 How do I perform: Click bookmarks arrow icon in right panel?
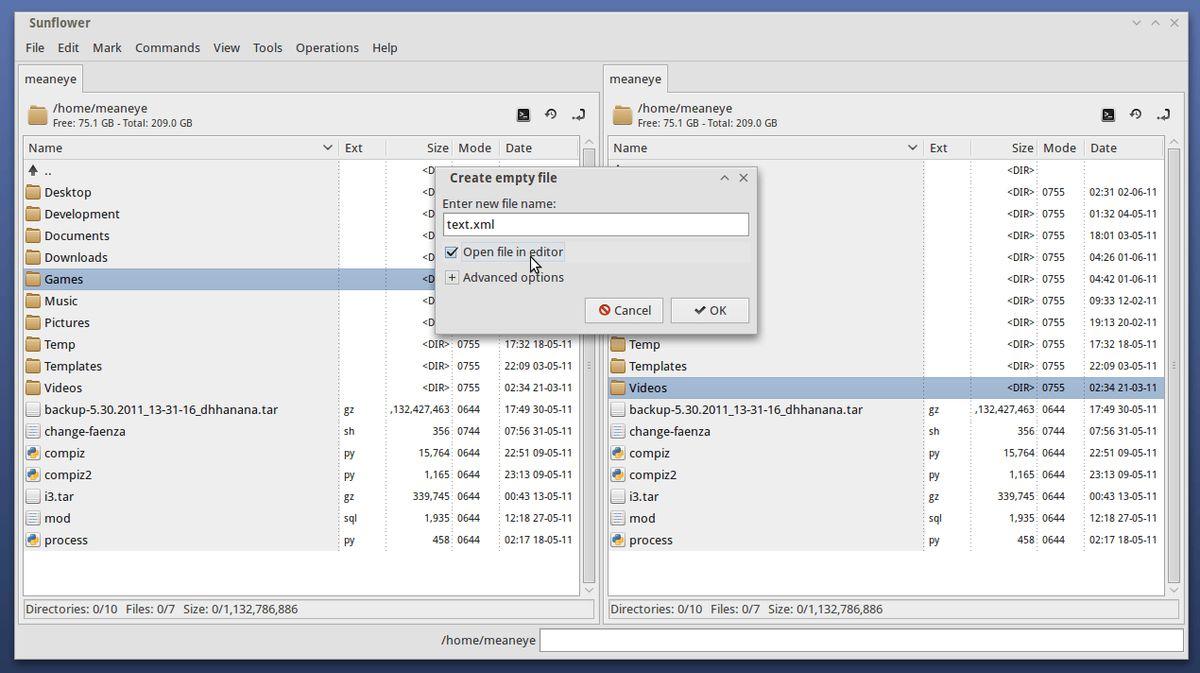(x=1163, y=115)
